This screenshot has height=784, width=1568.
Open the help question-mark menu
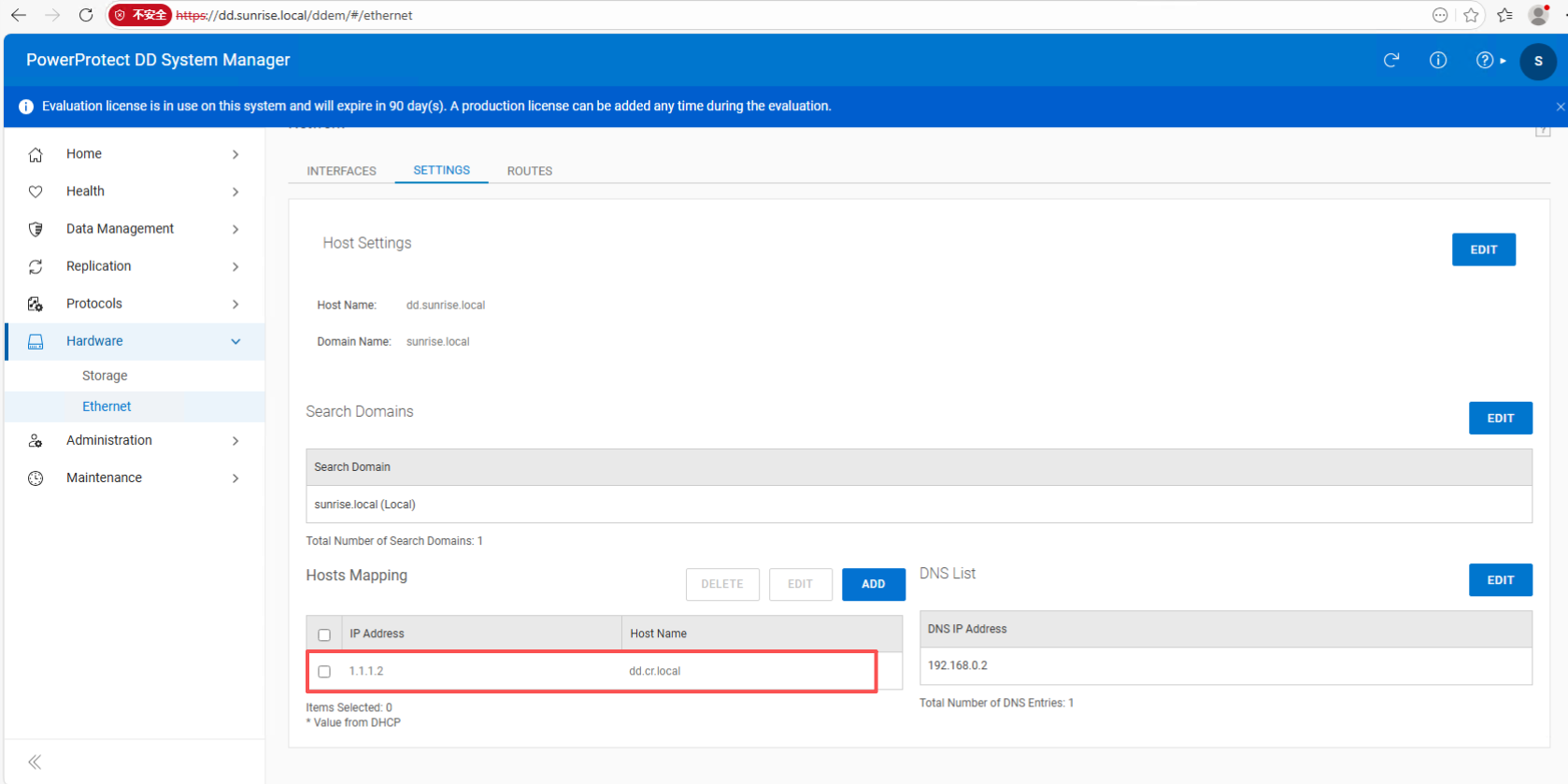[x=1490, y=61]
